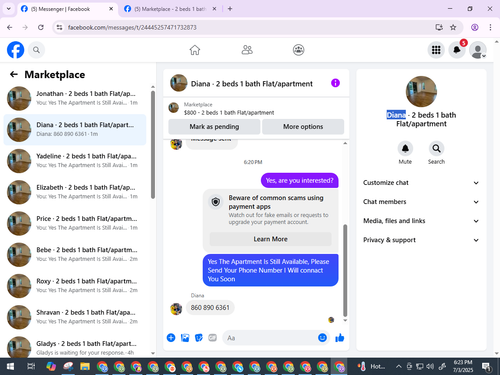Viewport: 500px width, 375px height.
Task: Open more actions plus icon in composer
Action: 171,338
